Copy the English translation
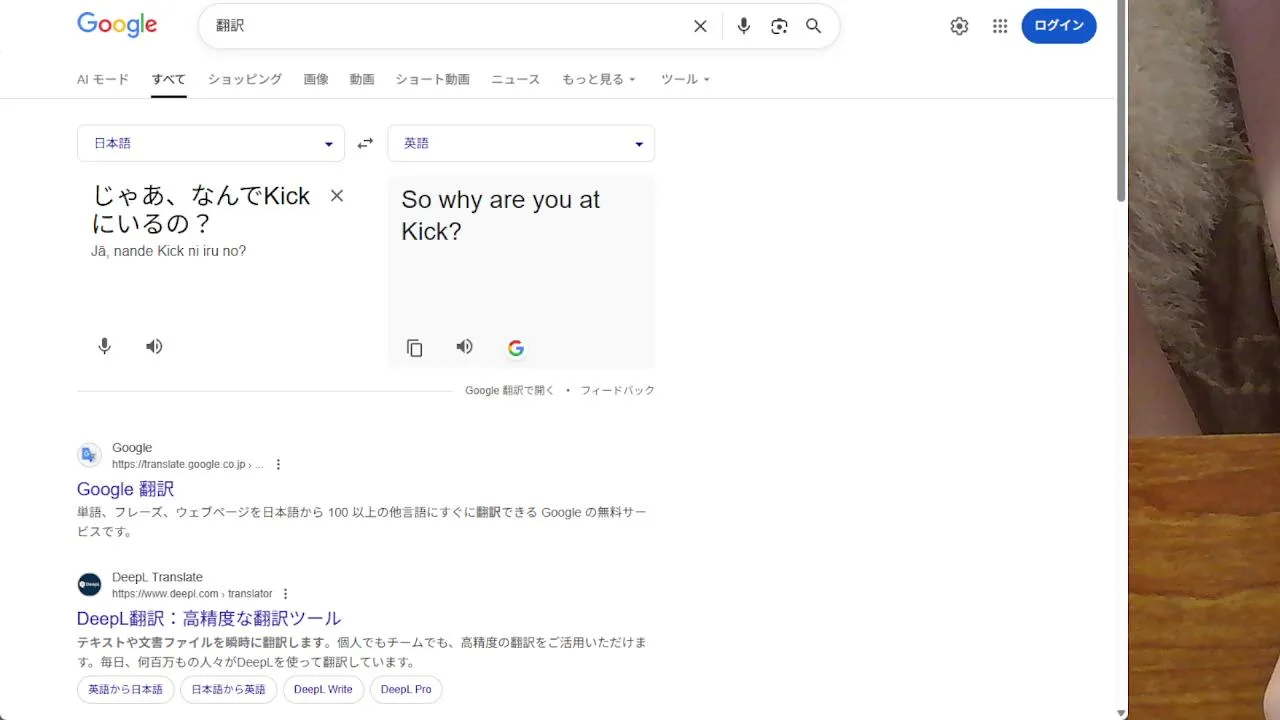The width and height of the screenshot is (1280, 720). (x=414, y=348)
